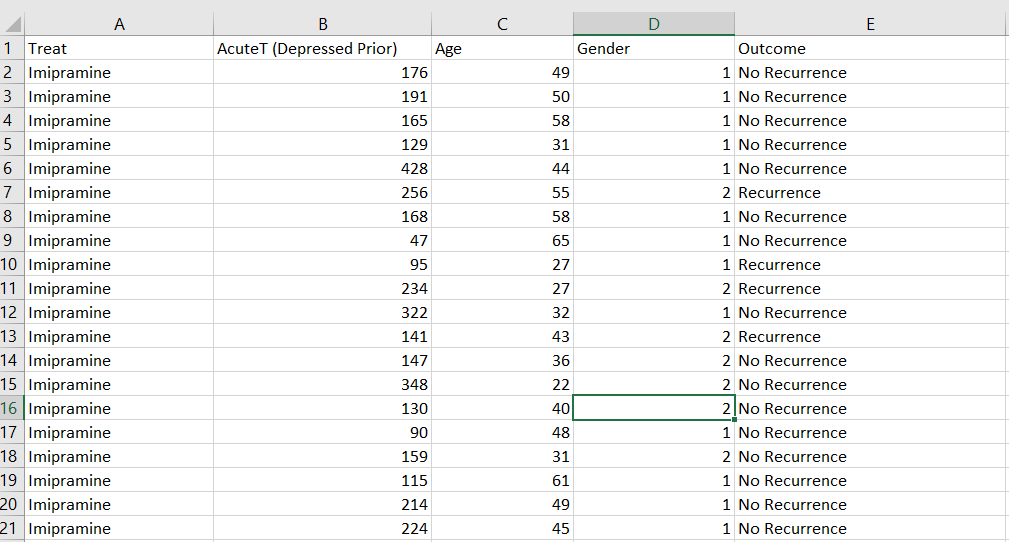Select the highlighted row 16 header
Screen dimensions: 1009x542
point(11,409)
